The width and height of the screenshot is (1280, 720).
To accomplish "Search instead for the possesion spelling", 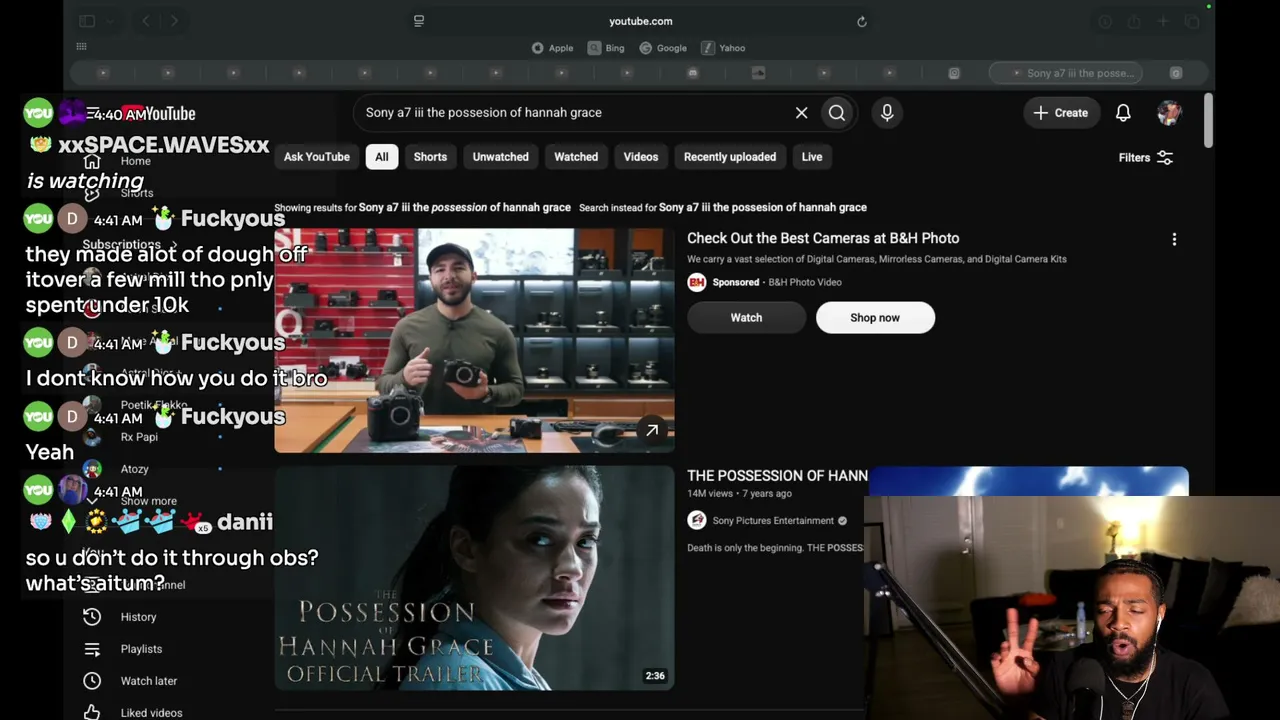I will 763,207.
